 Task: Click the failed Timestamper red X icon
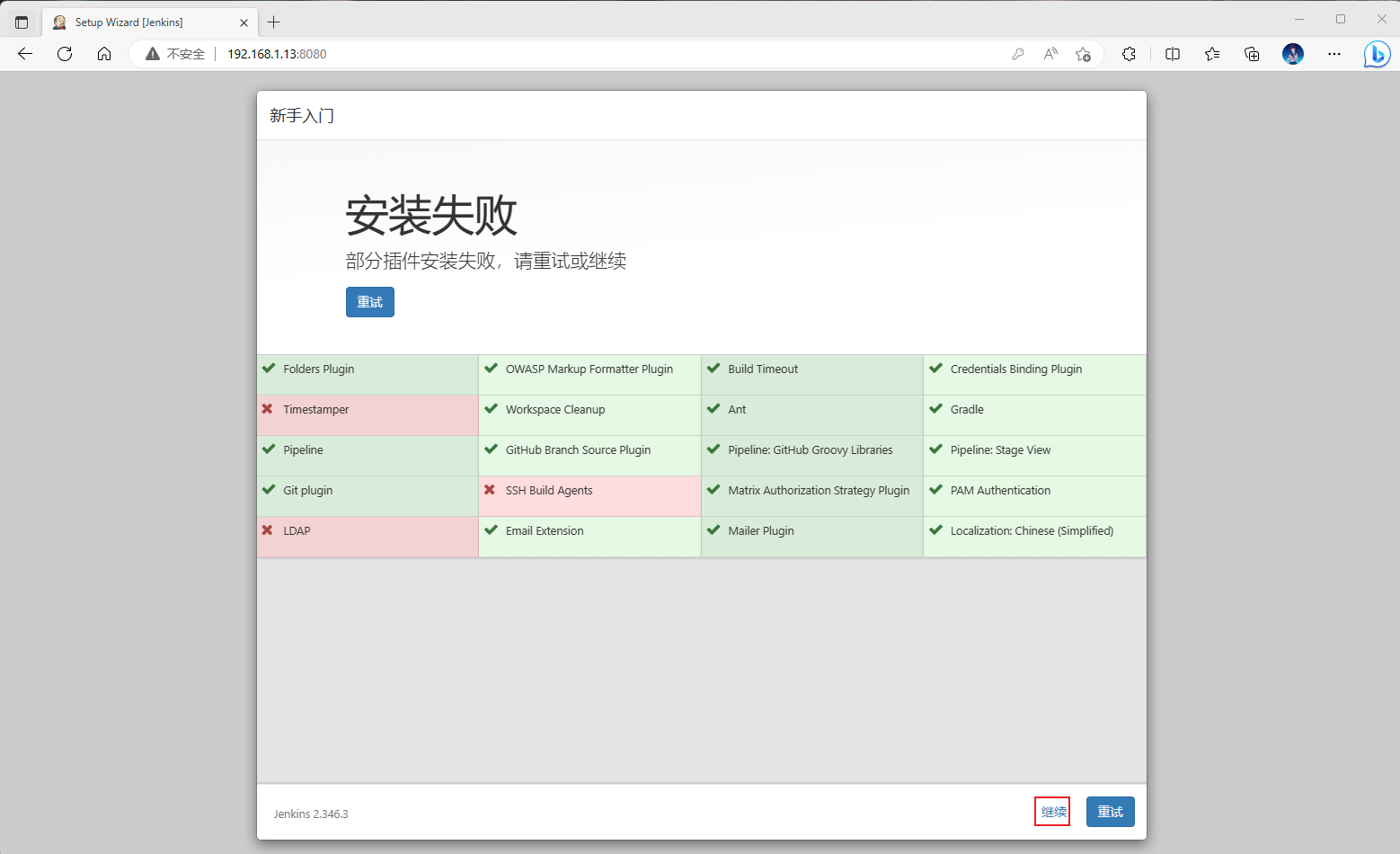click(x=267, y=409)
